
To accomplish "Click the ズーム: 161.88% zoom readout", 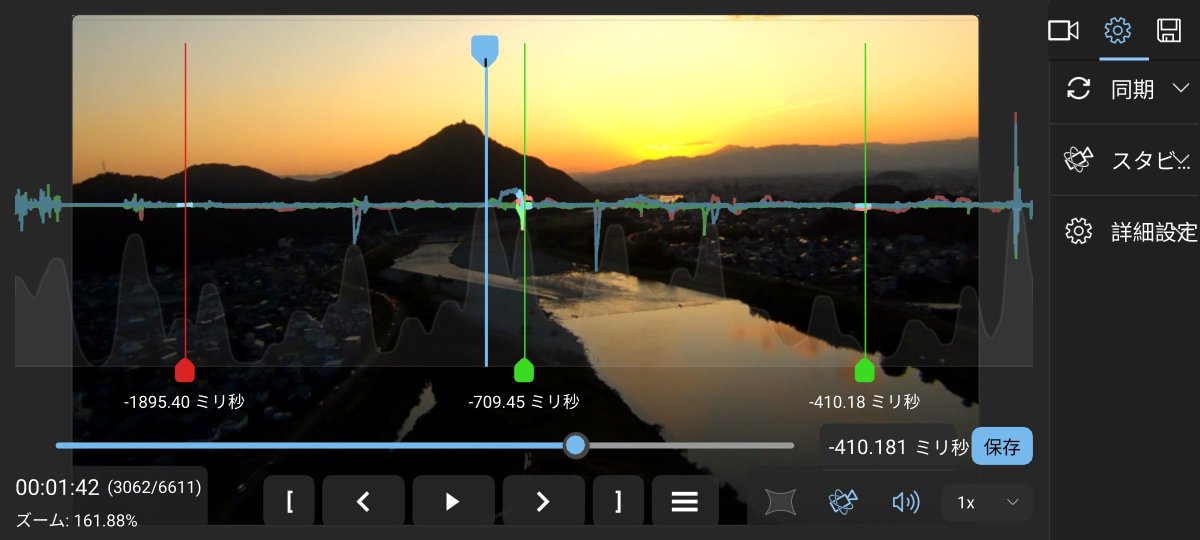I will pos(77,520).
